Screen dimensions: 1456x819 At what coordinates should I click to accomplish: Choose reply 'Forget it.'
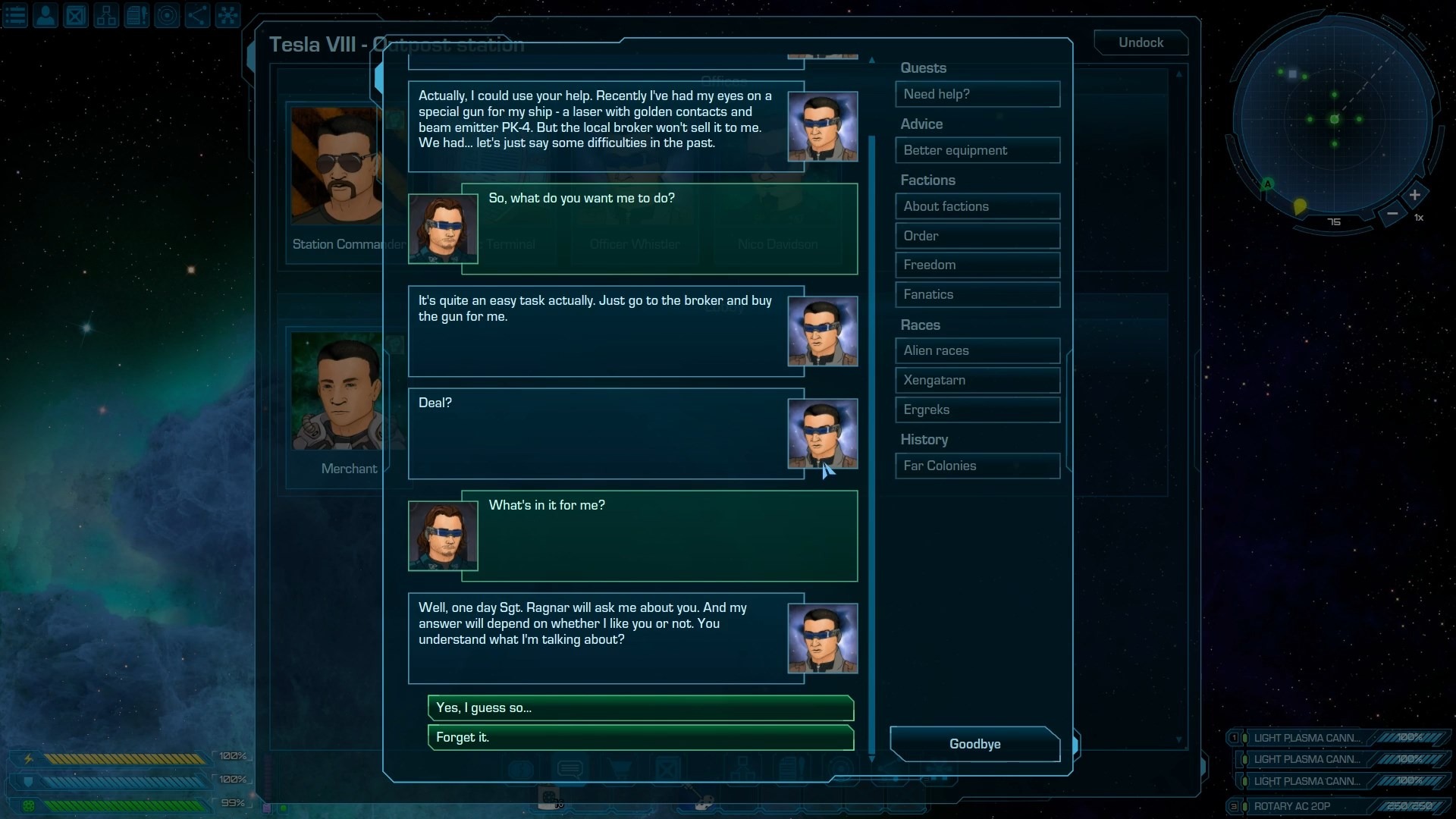point(641,737)
